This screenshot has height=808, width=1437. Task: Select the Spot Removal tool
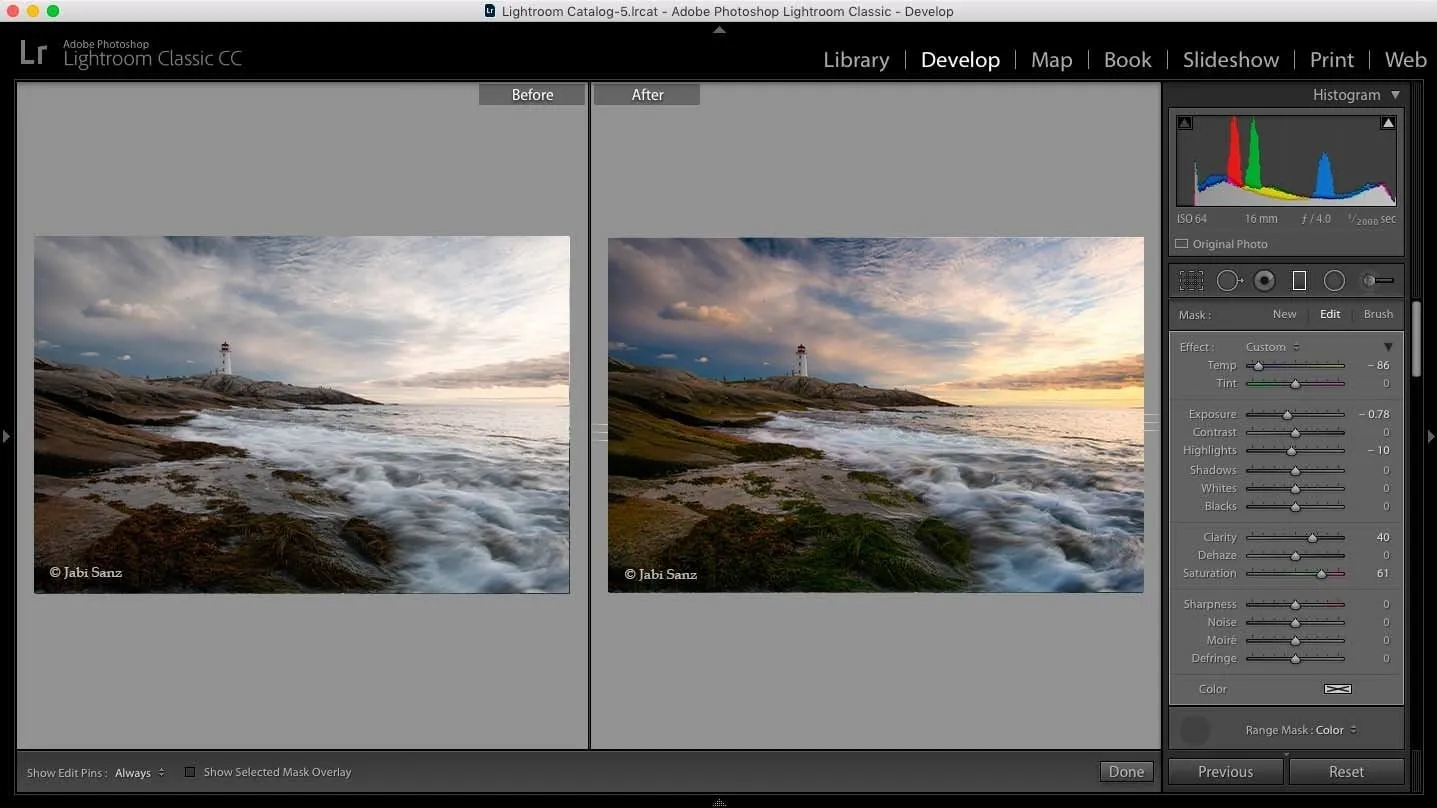coord(1229,281)
